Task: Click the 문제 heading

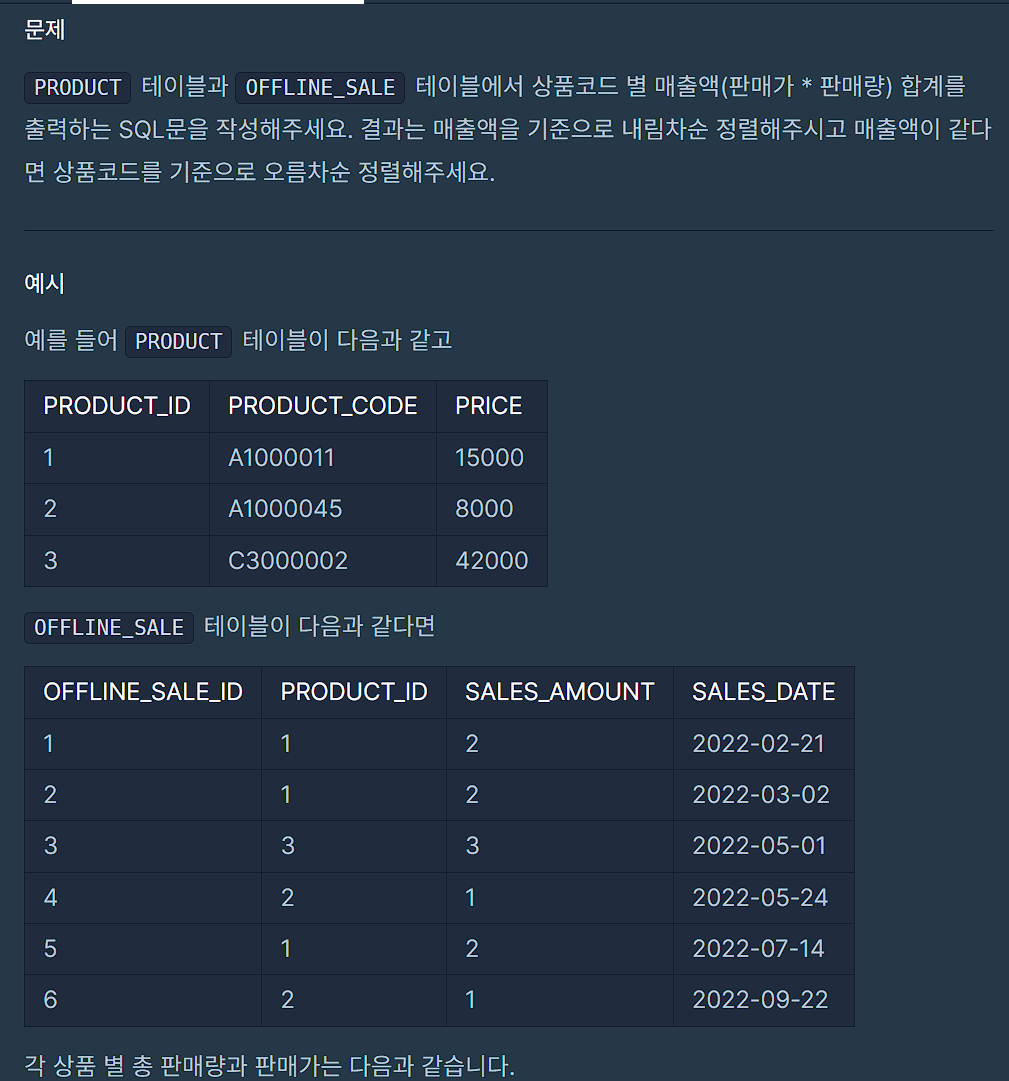Action: (45, 30)
